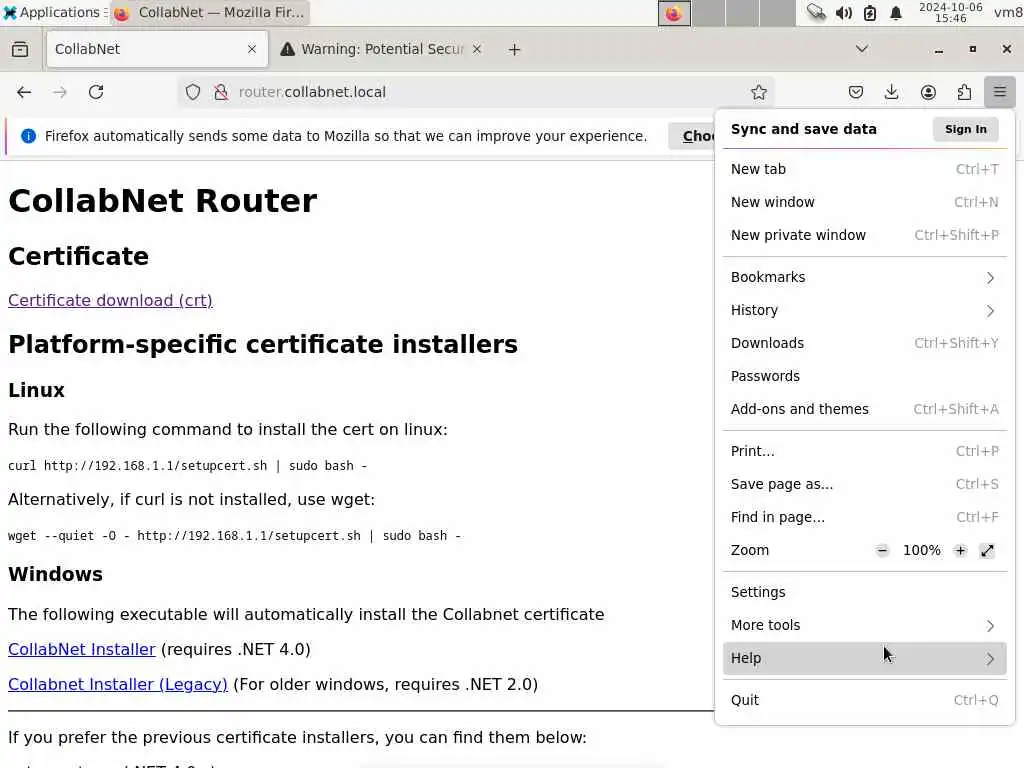Expand the Help submenu
Viewport: 1024px width, 768px height.
864,658
